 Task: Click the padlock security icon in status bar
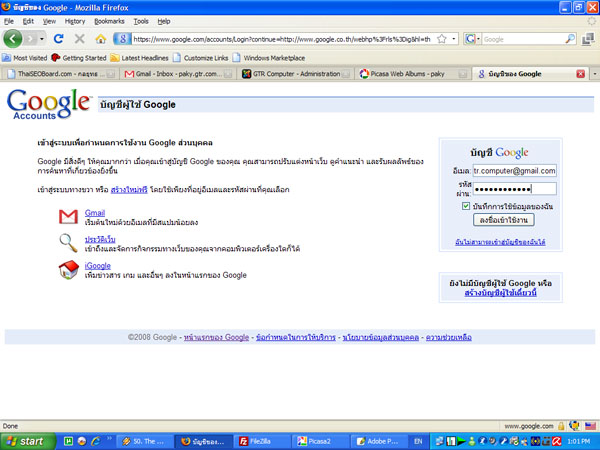(561, 426)
